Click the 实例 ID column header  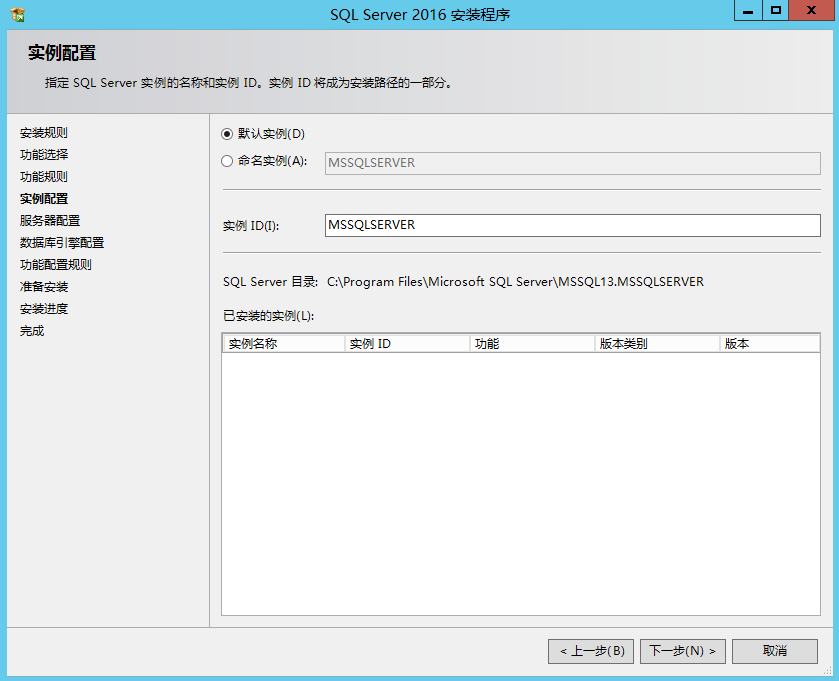(408, 343)
